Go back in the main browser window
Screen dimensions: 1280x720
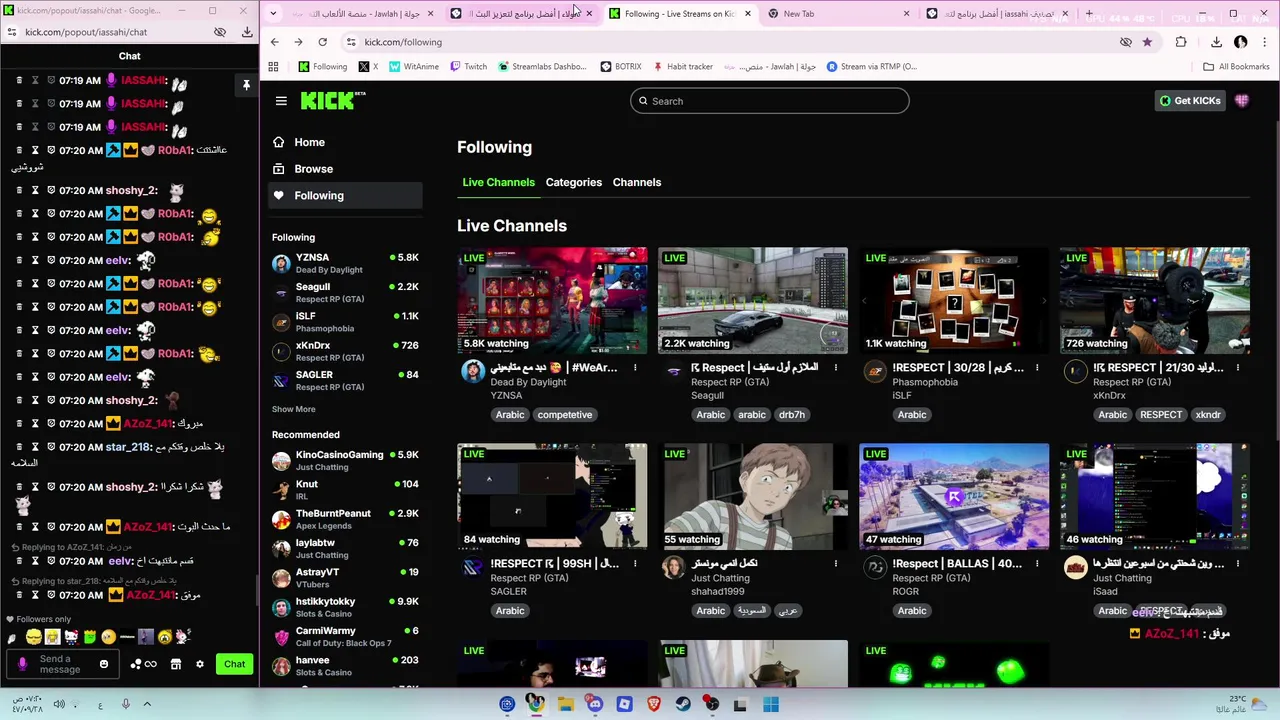pyautogui.click(x=274, y=42)
